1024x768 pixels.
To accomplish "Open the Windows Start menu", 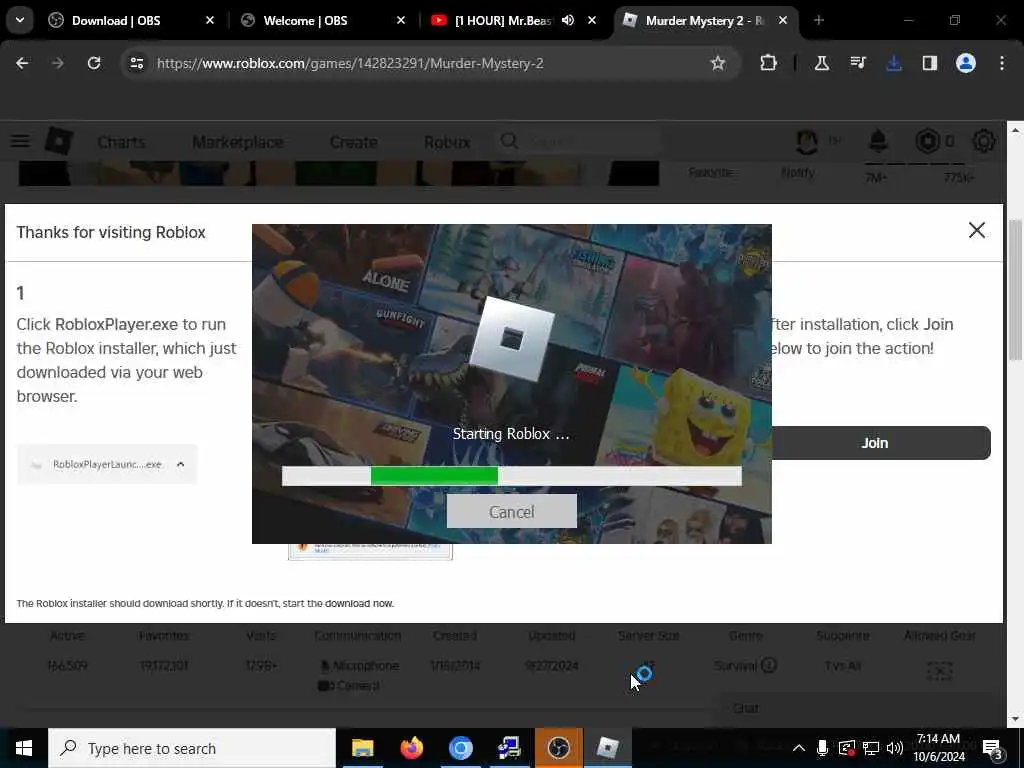I will (24, 748).
